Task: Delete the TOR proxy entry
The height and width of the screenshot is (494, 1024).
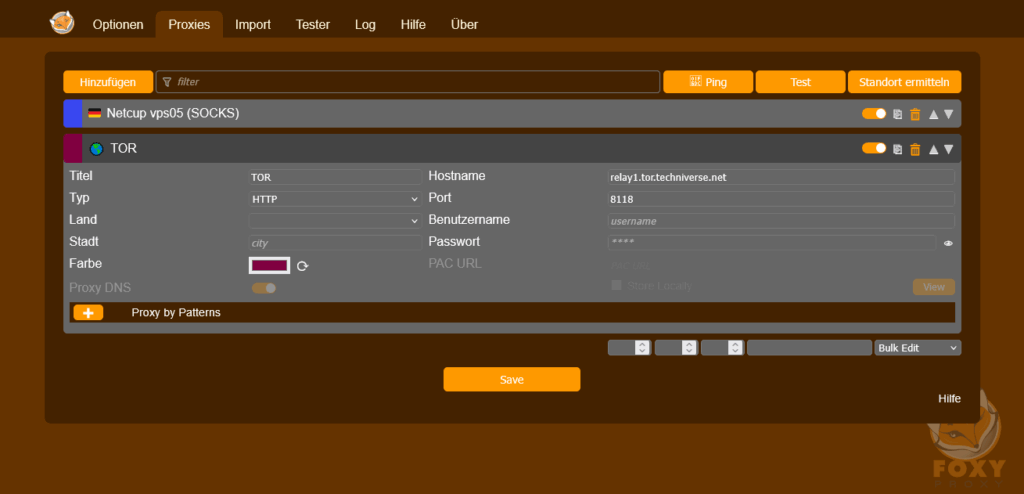Action: coord(915,149)
